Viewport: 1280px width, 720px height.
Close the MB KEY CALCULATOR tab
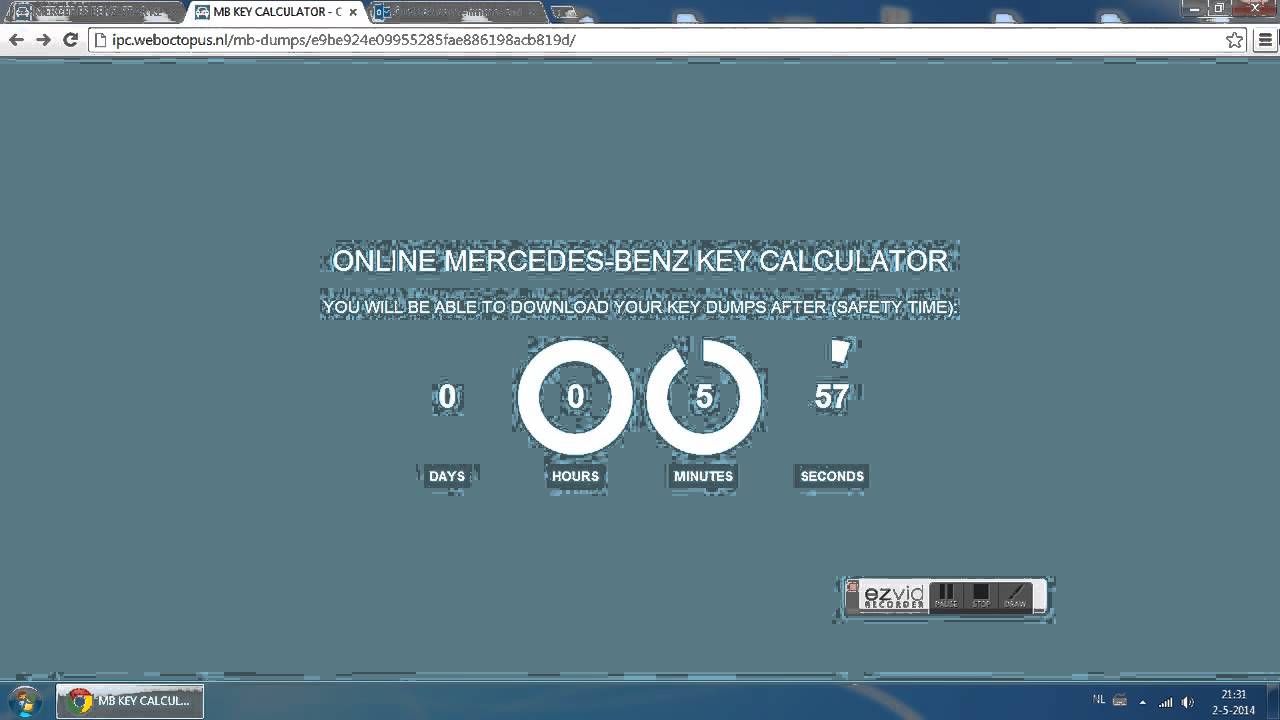point(353,13)
